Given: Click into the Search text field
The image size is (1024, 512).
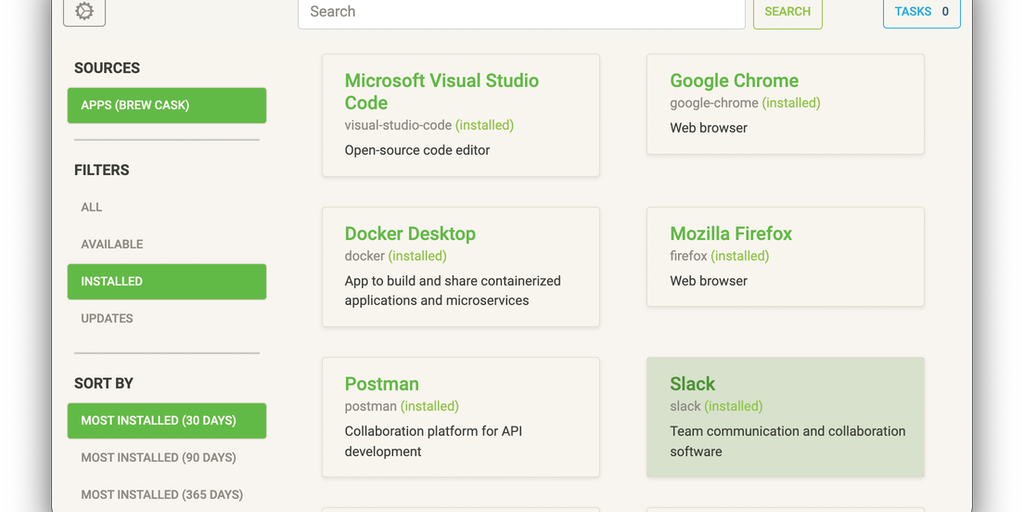Looking at the screenshot, I should pyautogui.click(x=520, y=12).
